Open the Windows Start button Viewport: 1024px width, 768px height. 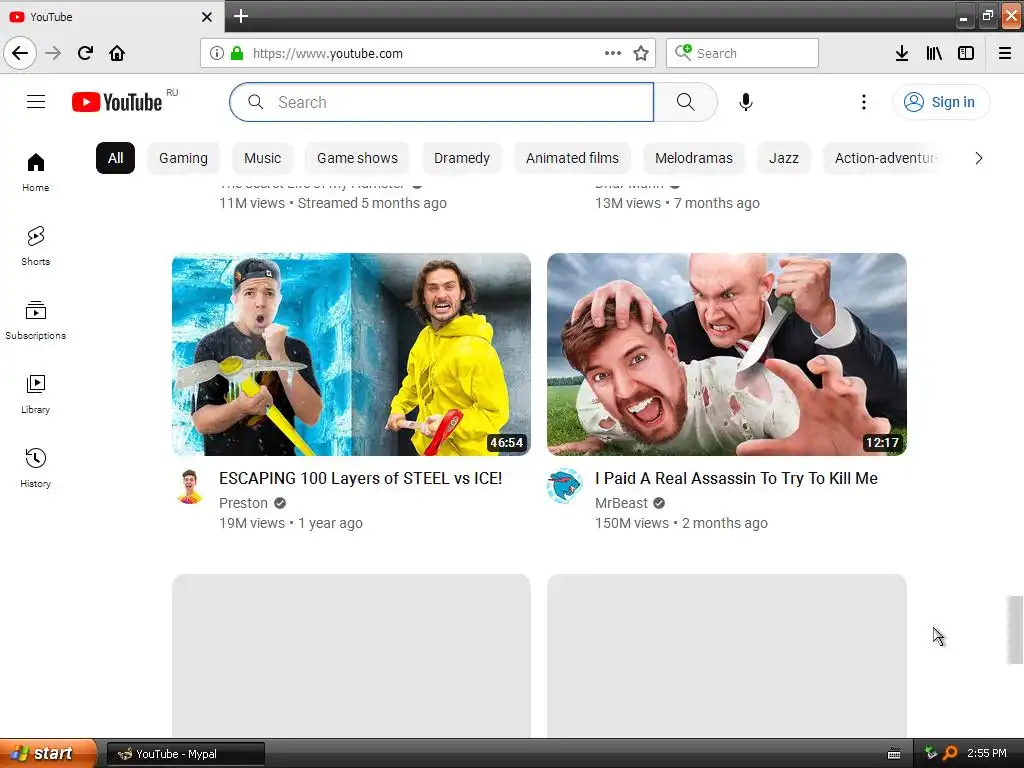click(x=48, y=753)
